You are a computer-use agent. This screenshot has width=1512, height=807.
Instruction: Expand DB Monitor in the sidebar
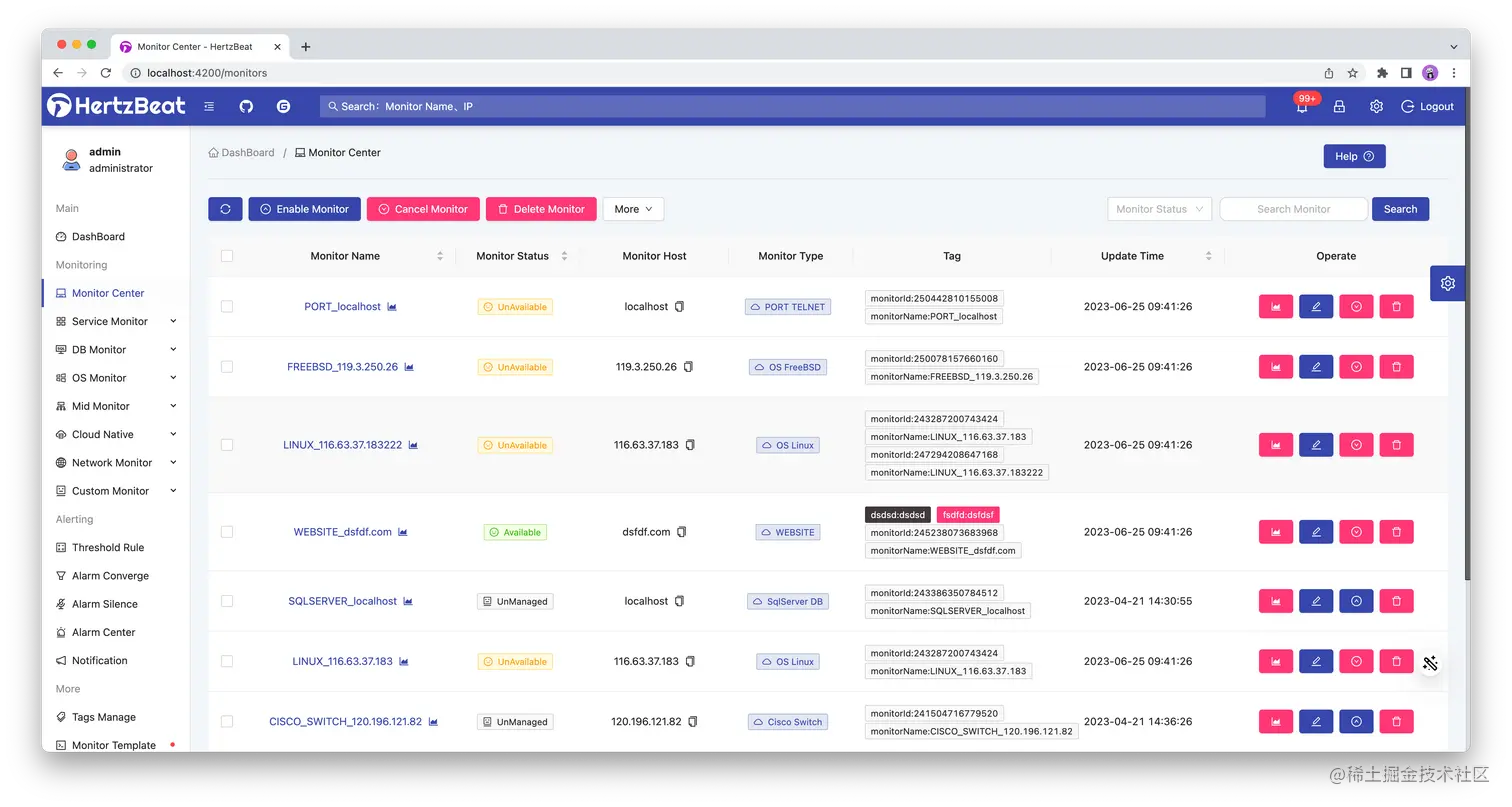116,350
